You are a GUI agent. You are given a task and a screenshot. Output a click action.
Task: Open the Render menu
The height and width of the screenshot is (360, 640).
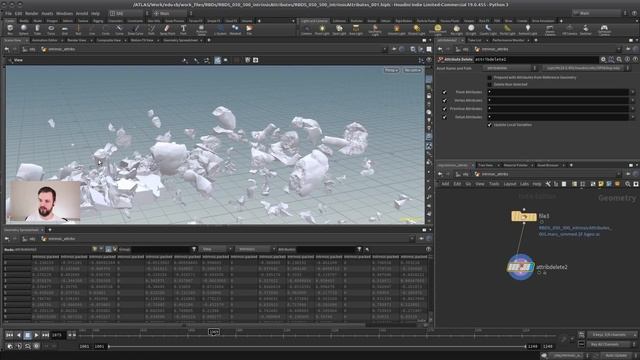pos(31,13)
